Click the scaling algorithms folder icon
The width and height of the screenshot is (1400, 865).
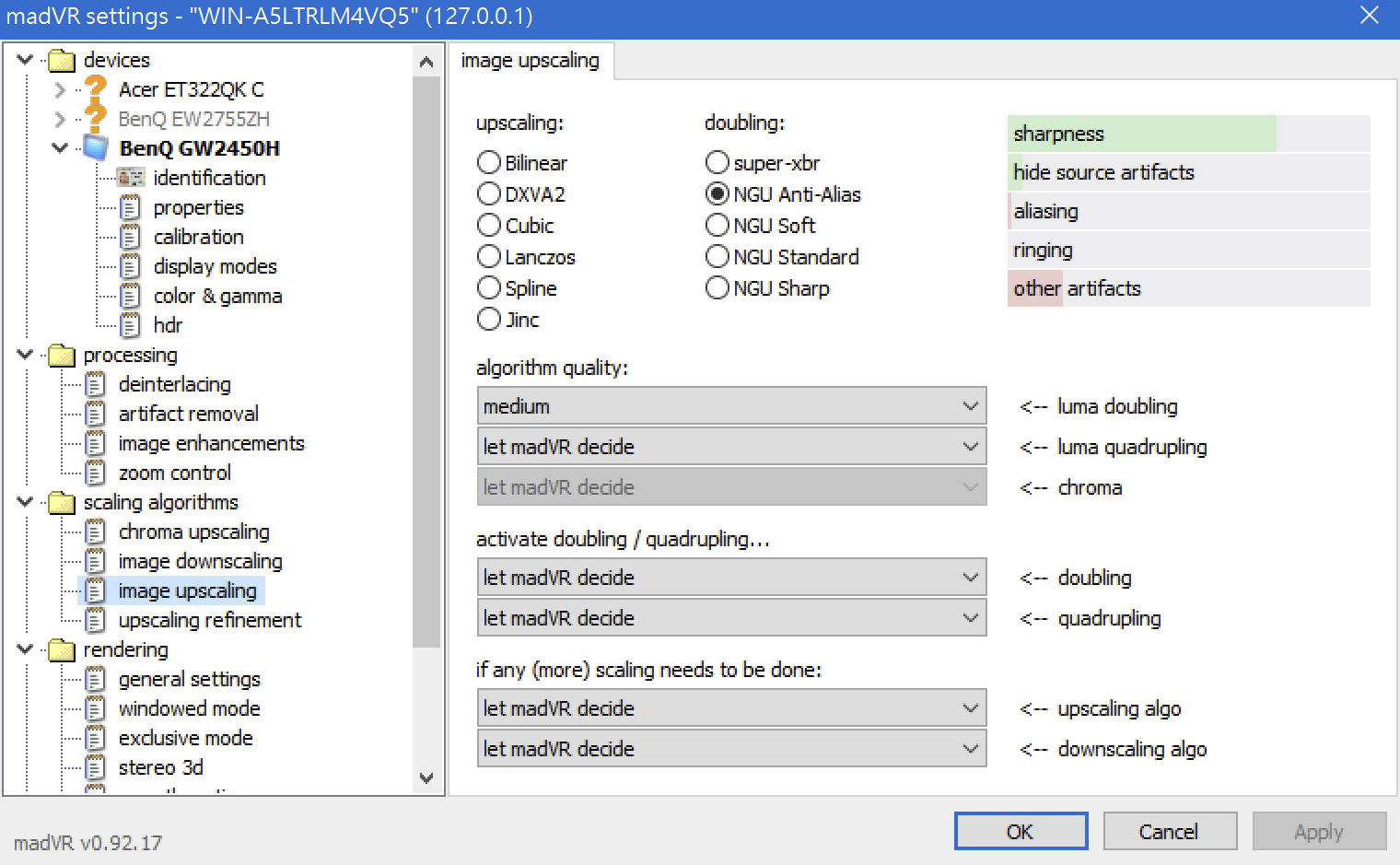click(62, 503)
